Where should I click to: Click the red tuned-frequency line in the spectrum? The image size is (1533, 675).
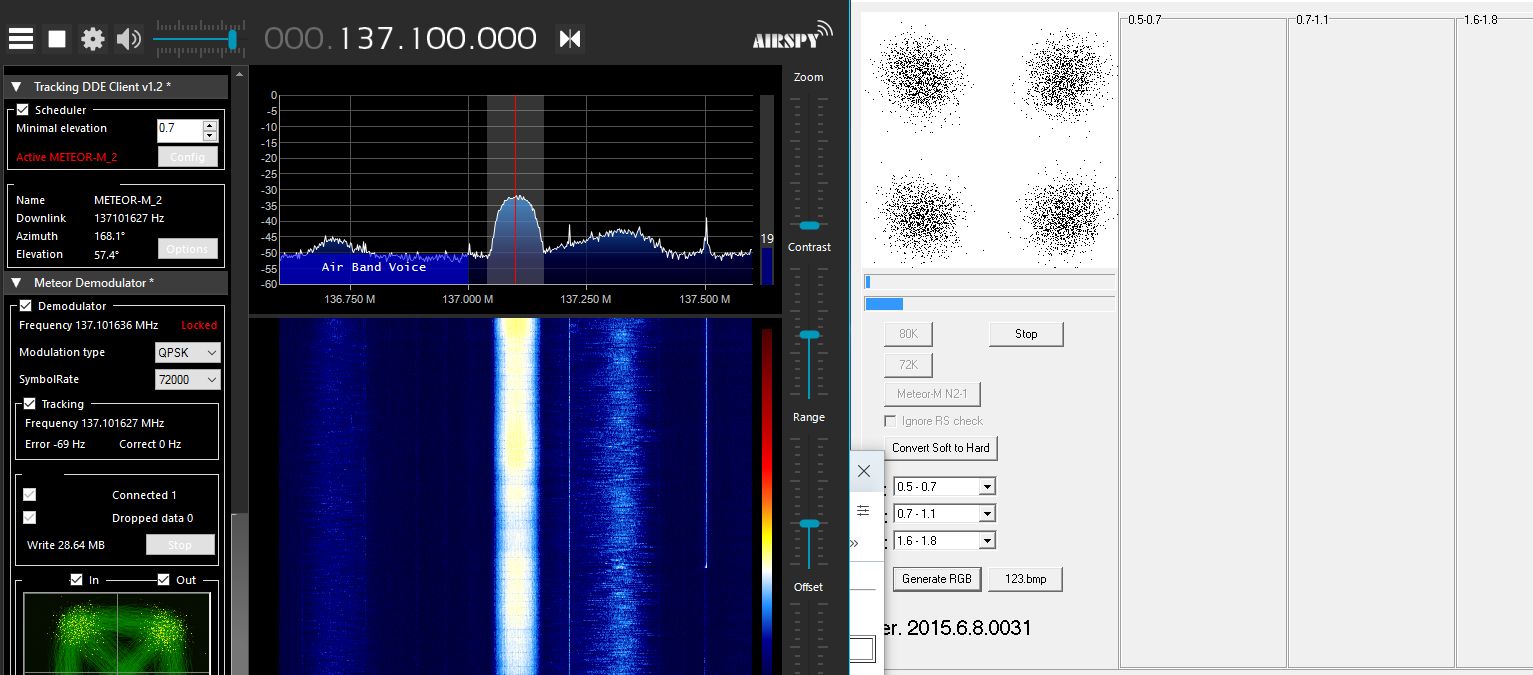point(515,190)
